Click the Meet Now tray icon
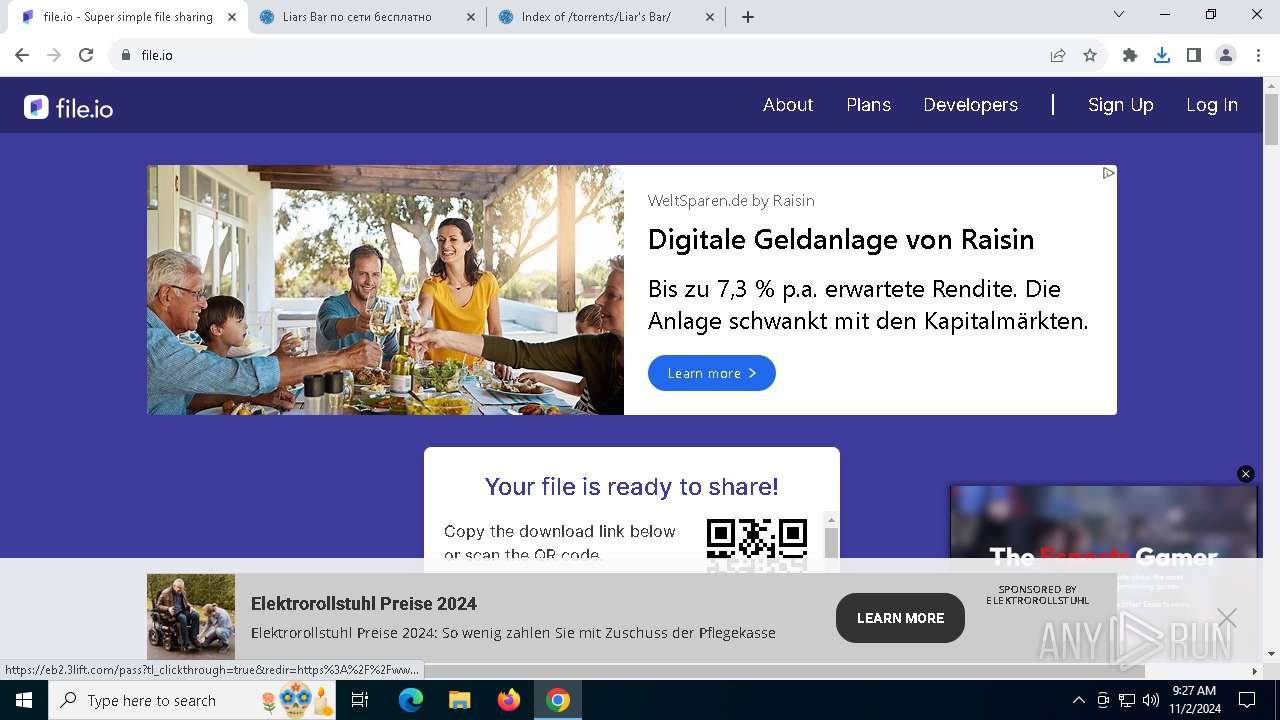This screenshot has height=720, width=1280. [x=1103, y=700]
